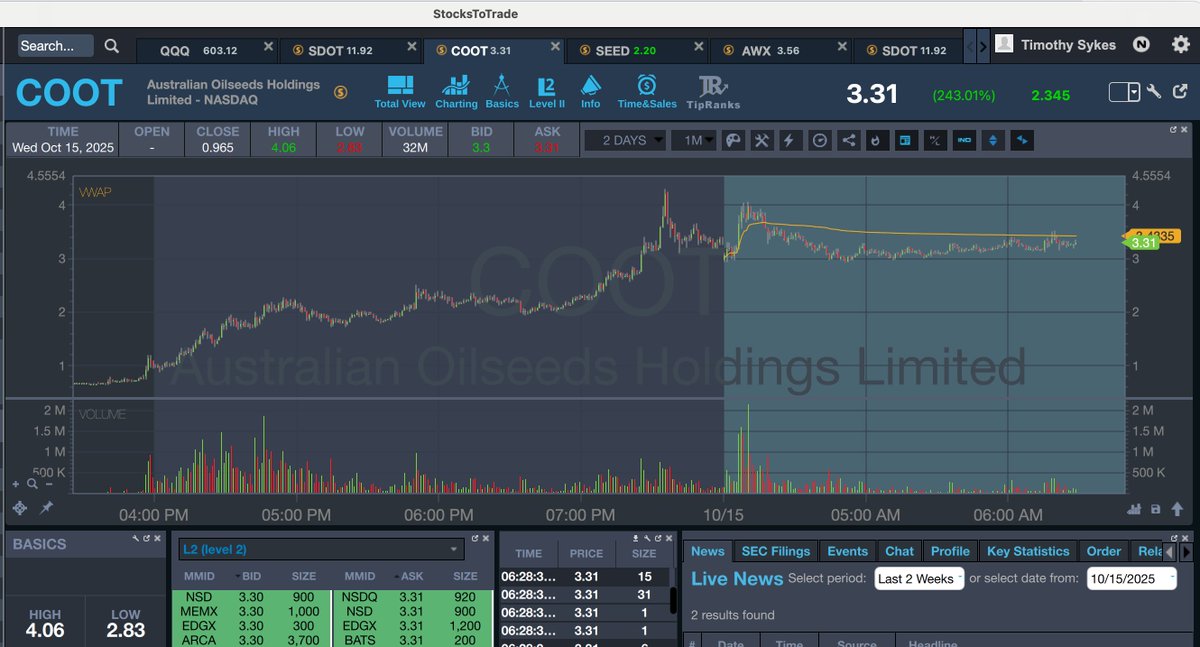The image size is (1200, 647).
Task: Open the Events tab
Action: (847, 551)
